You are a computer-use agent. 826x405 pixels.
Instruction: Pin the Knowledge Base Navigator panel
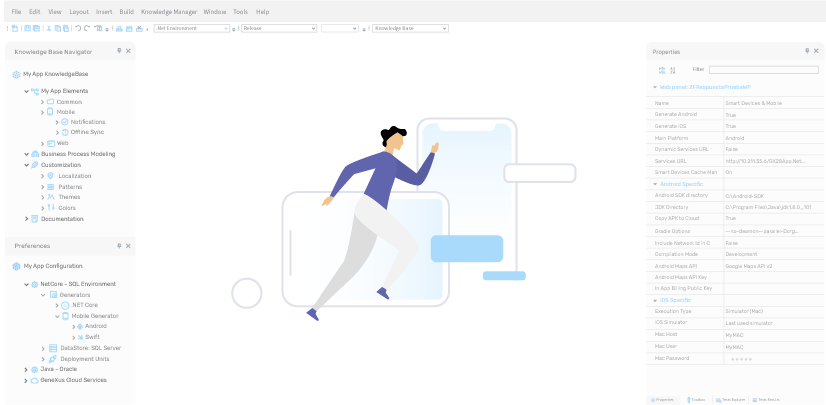(119, 51)
